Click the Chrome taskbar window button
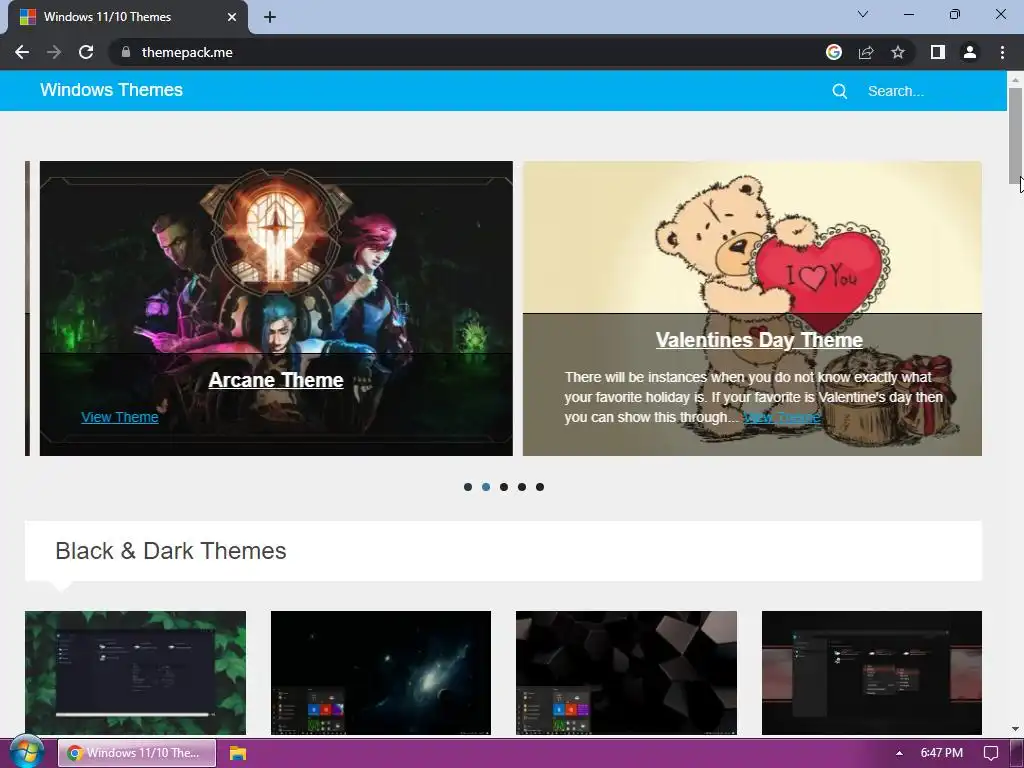The height and width of the screenshot is (768, 1024). (x=137, y=753)
